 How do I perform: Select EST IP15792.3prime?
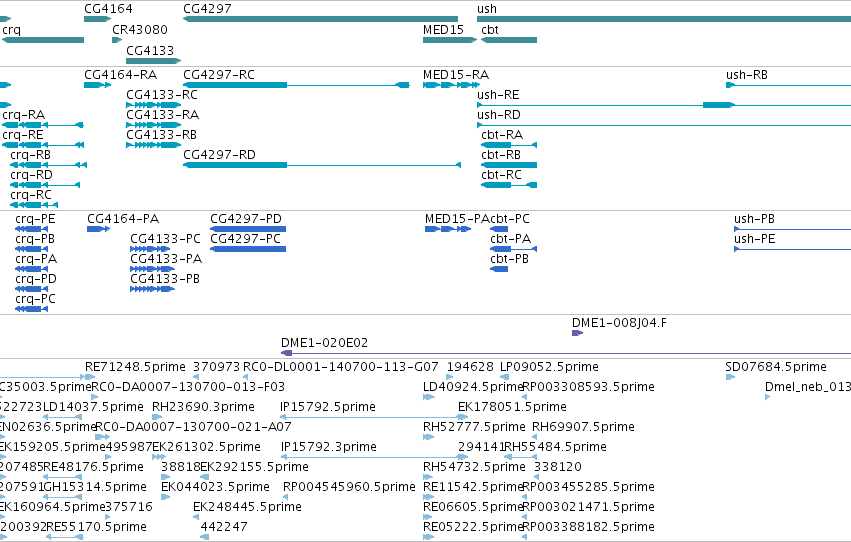[328, 447]
